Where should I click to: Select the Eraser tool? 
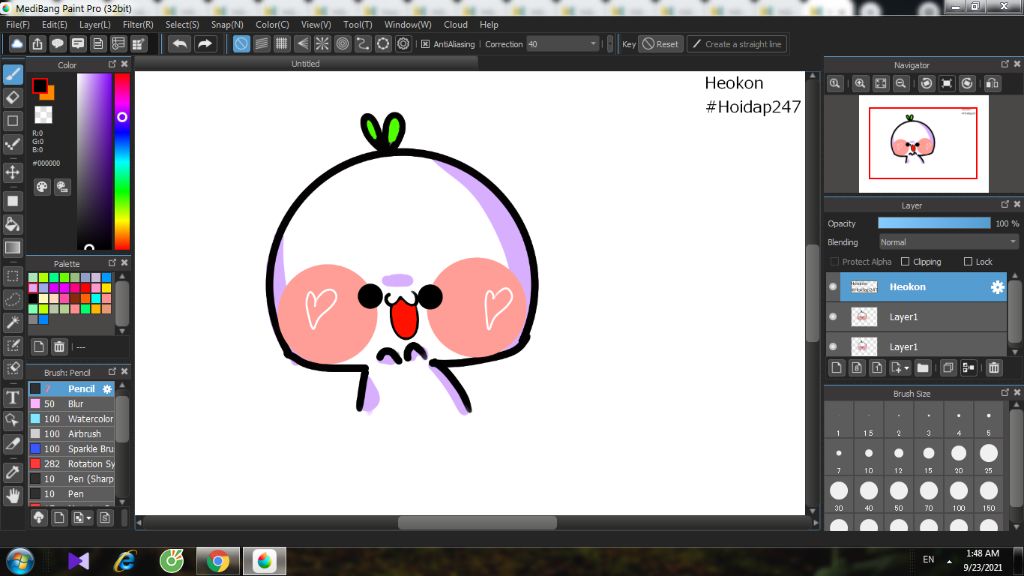point(12,98)
